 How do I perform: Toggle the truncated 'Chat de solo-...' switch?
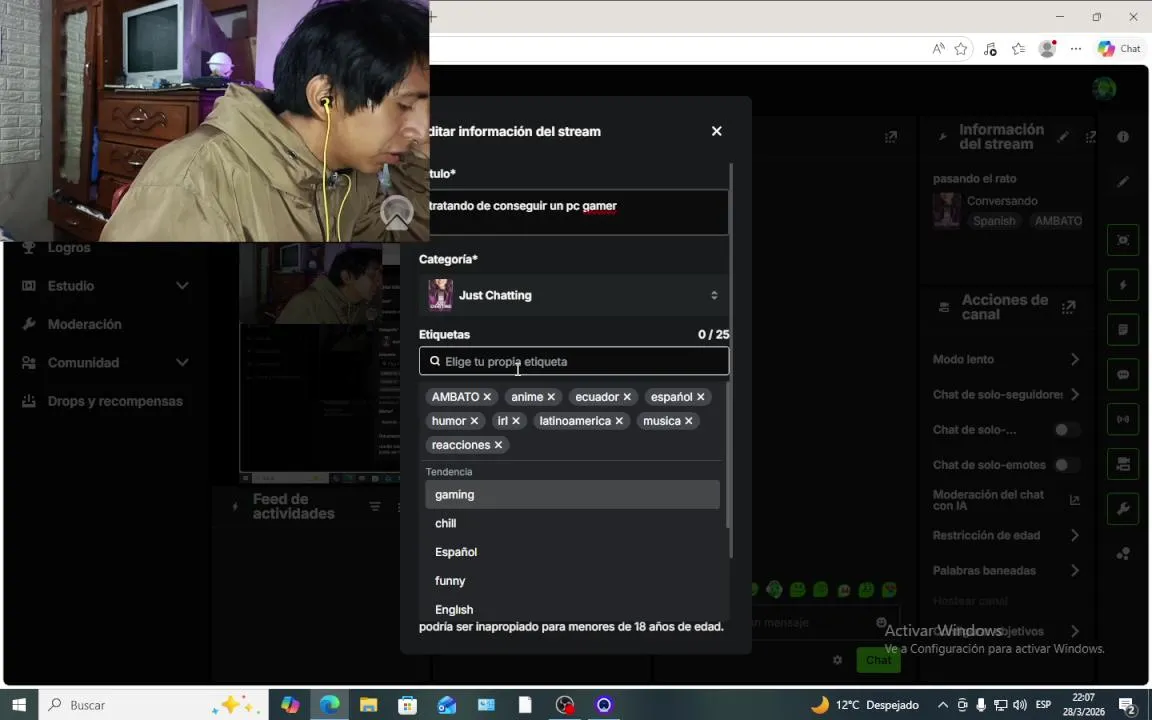pos(1067,430)
